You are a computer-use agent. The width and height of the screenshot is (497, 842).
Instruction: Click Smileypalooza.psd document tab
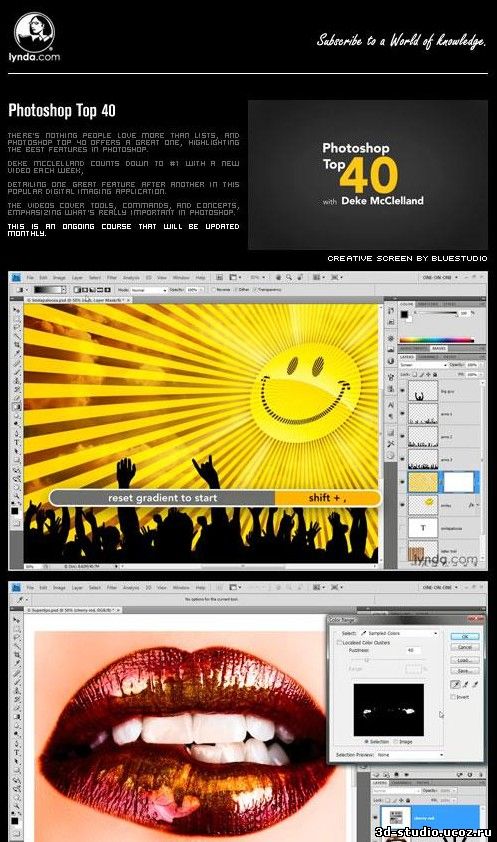coord(77,301)
